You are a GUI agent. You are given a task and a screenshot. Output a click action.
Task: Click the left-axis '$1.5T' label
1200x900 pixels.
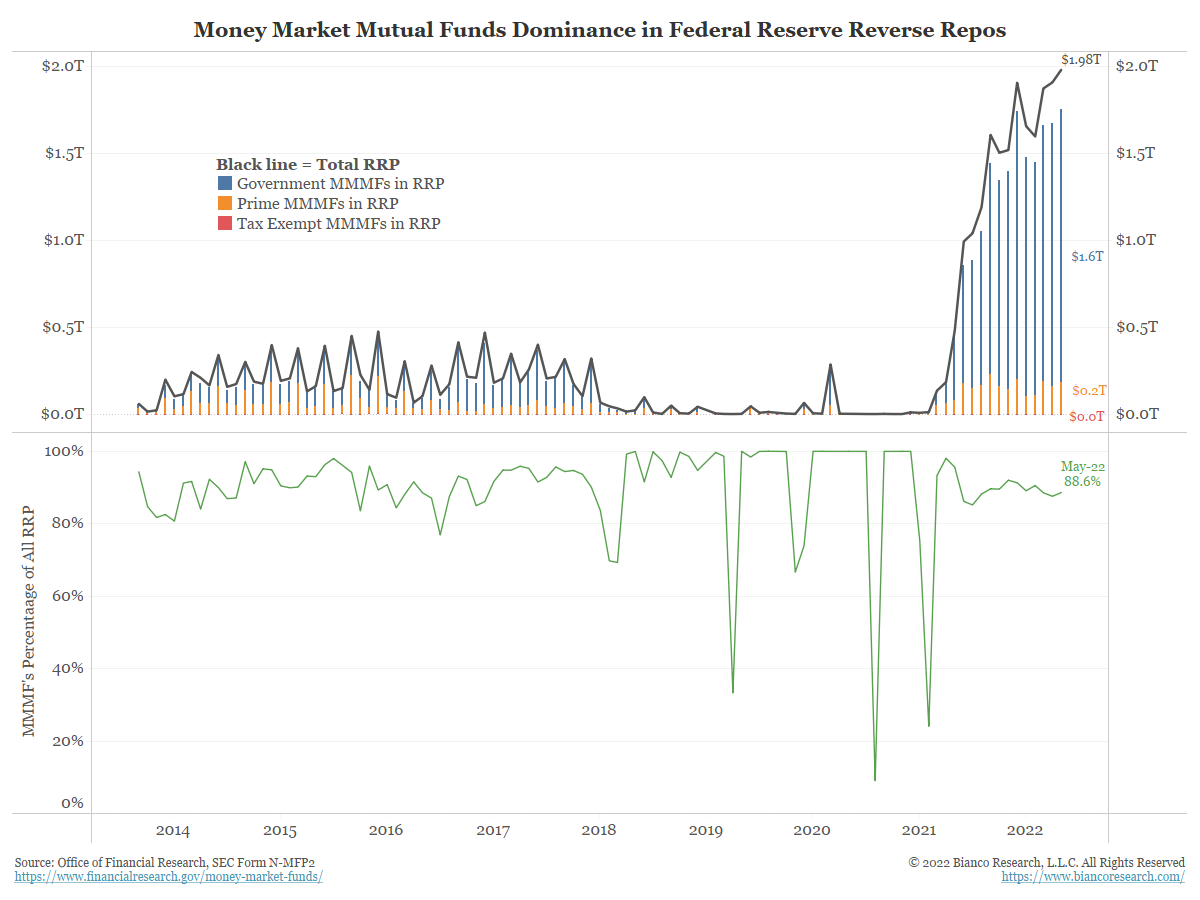pyautogui.click(x=62, y=153)
